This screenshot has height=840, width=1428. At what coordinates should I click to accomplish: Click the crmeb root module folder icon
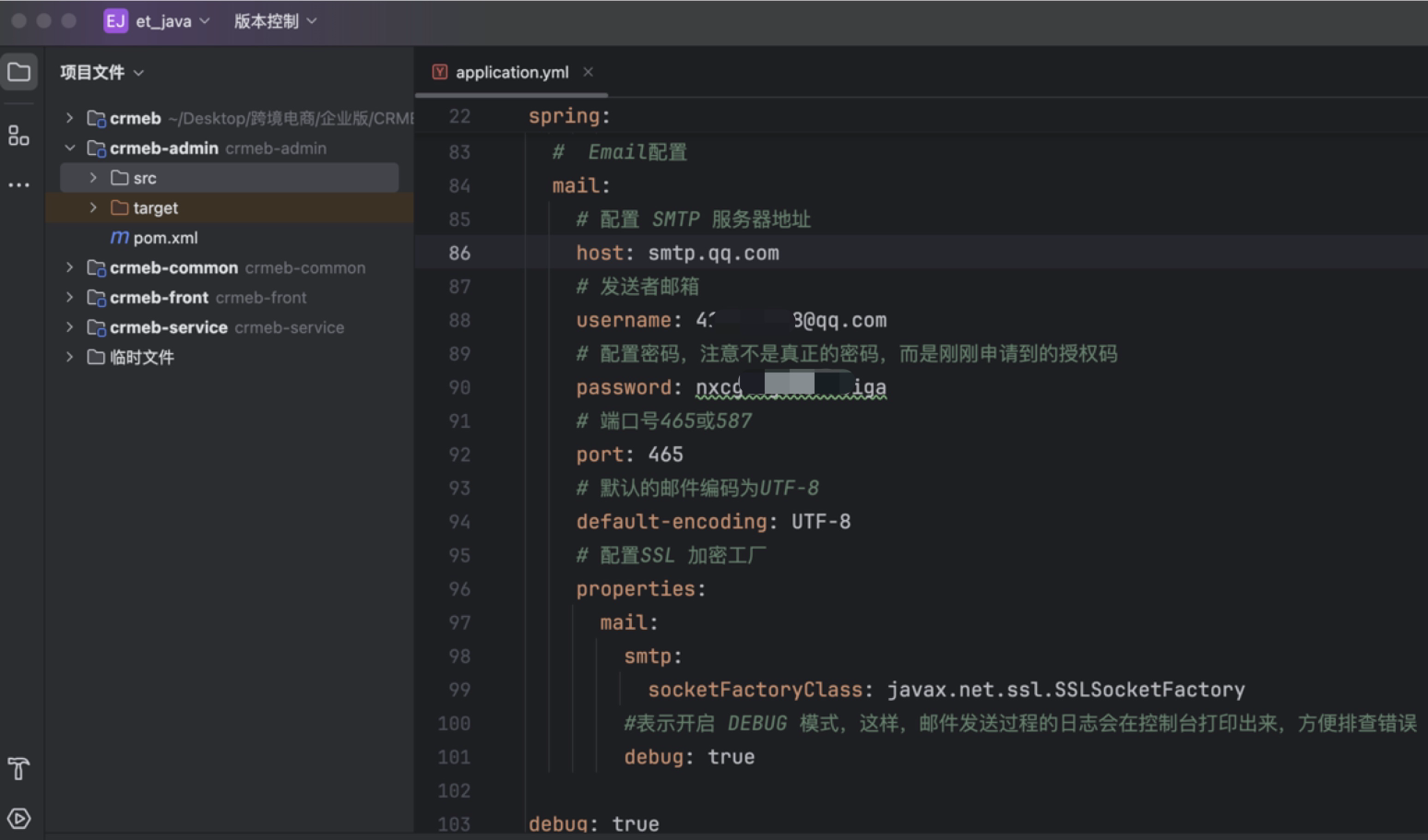click(x=96, y=118)
